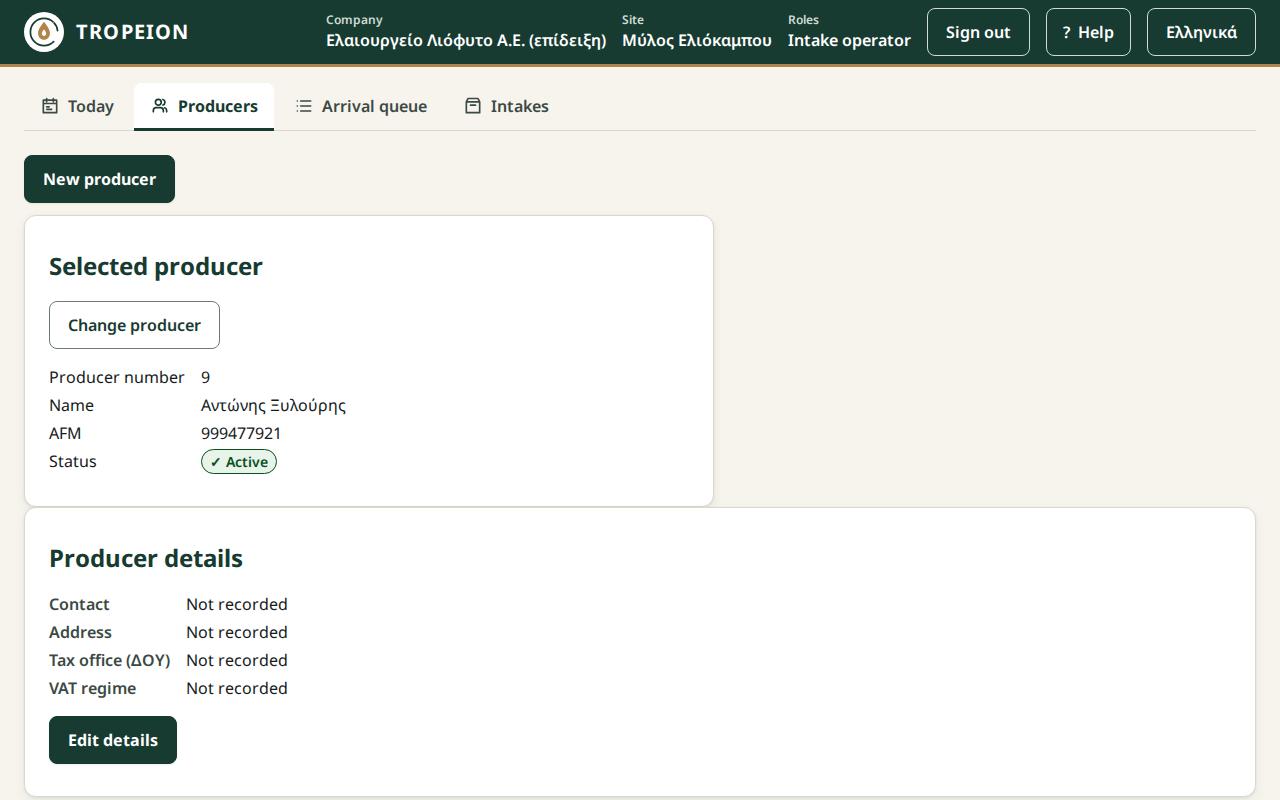Click company name Ελαιουργείο Λιόφυτο Α.Ε. (επίδειξη)
The image size is (1280, 800).
click(x=466, y=41)
